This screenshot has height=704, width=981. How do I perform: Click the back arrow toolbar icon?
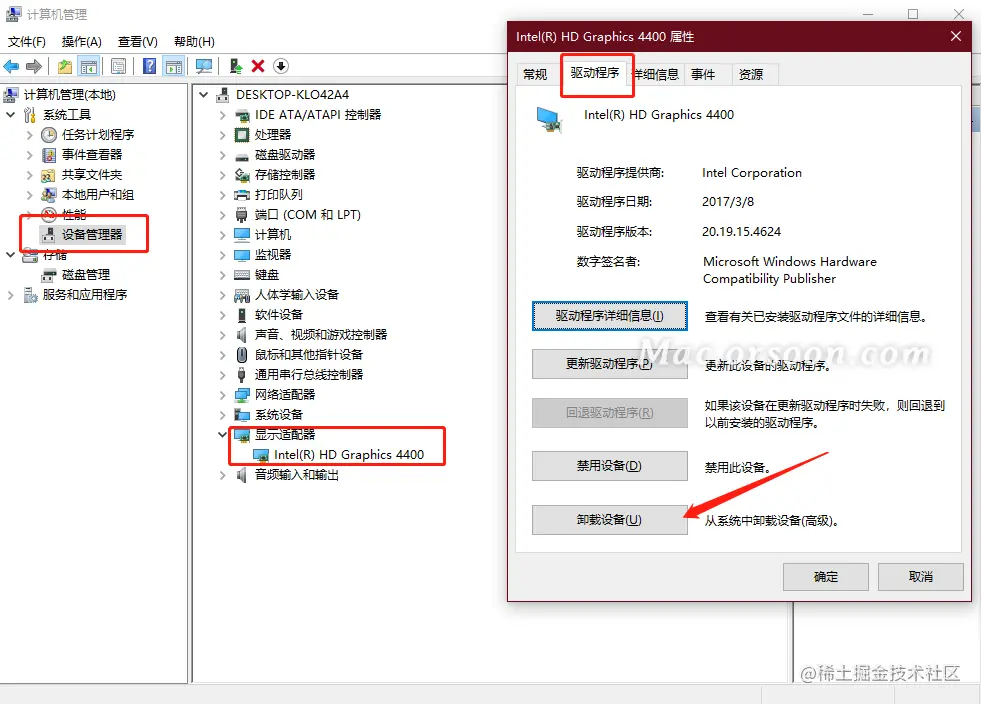11,66
